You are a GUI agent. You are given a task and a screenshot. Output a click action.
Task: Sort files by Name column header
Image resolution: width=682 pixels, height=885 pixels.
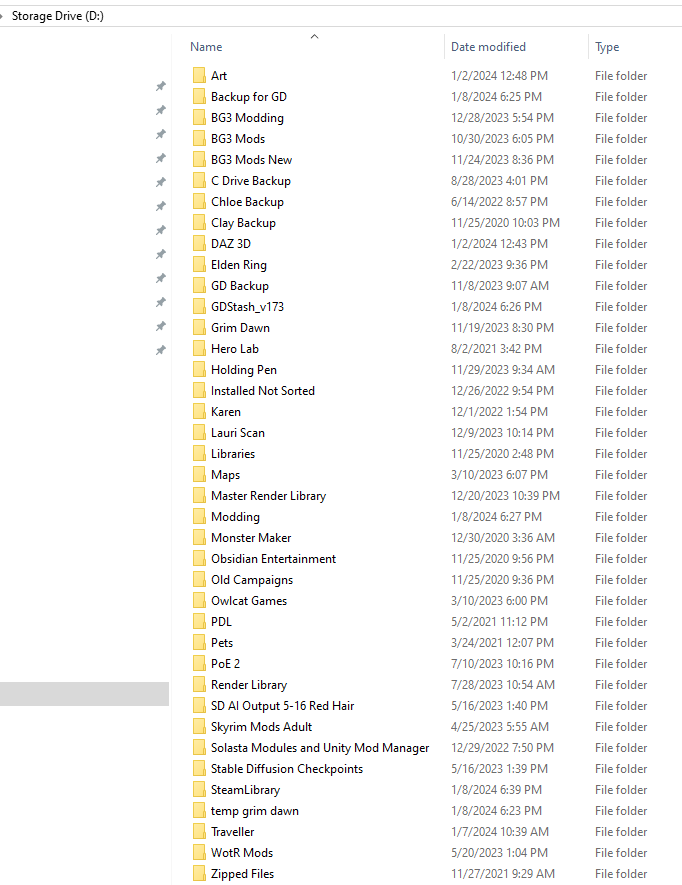pyautogui.click(x=206, y=47)
